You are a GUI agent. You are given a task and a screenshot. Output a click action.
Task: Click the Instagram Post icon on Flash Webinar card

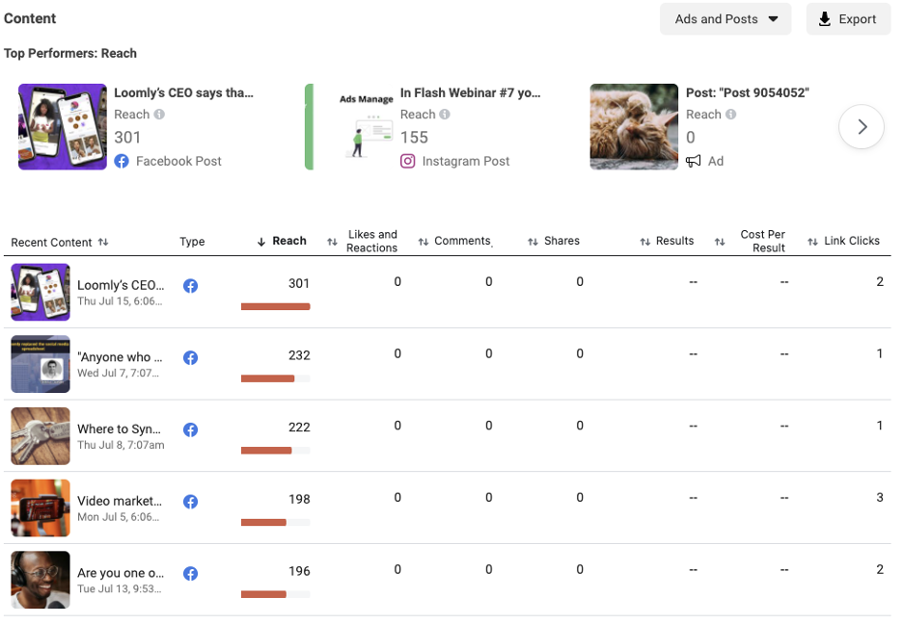(x=407, y=161)
